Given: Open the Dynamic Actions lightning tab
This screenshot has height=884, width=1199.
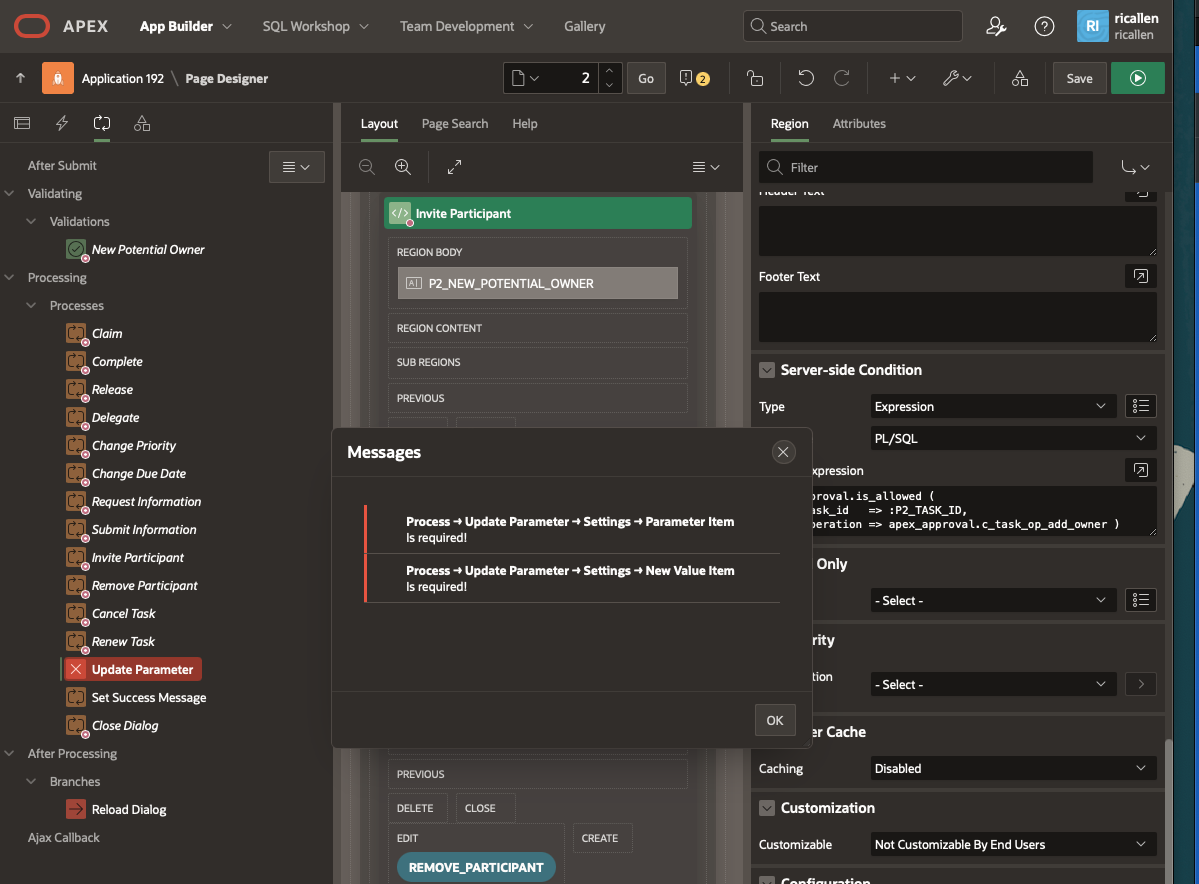Looking at the screenshot, I should [x=62, y=124].
